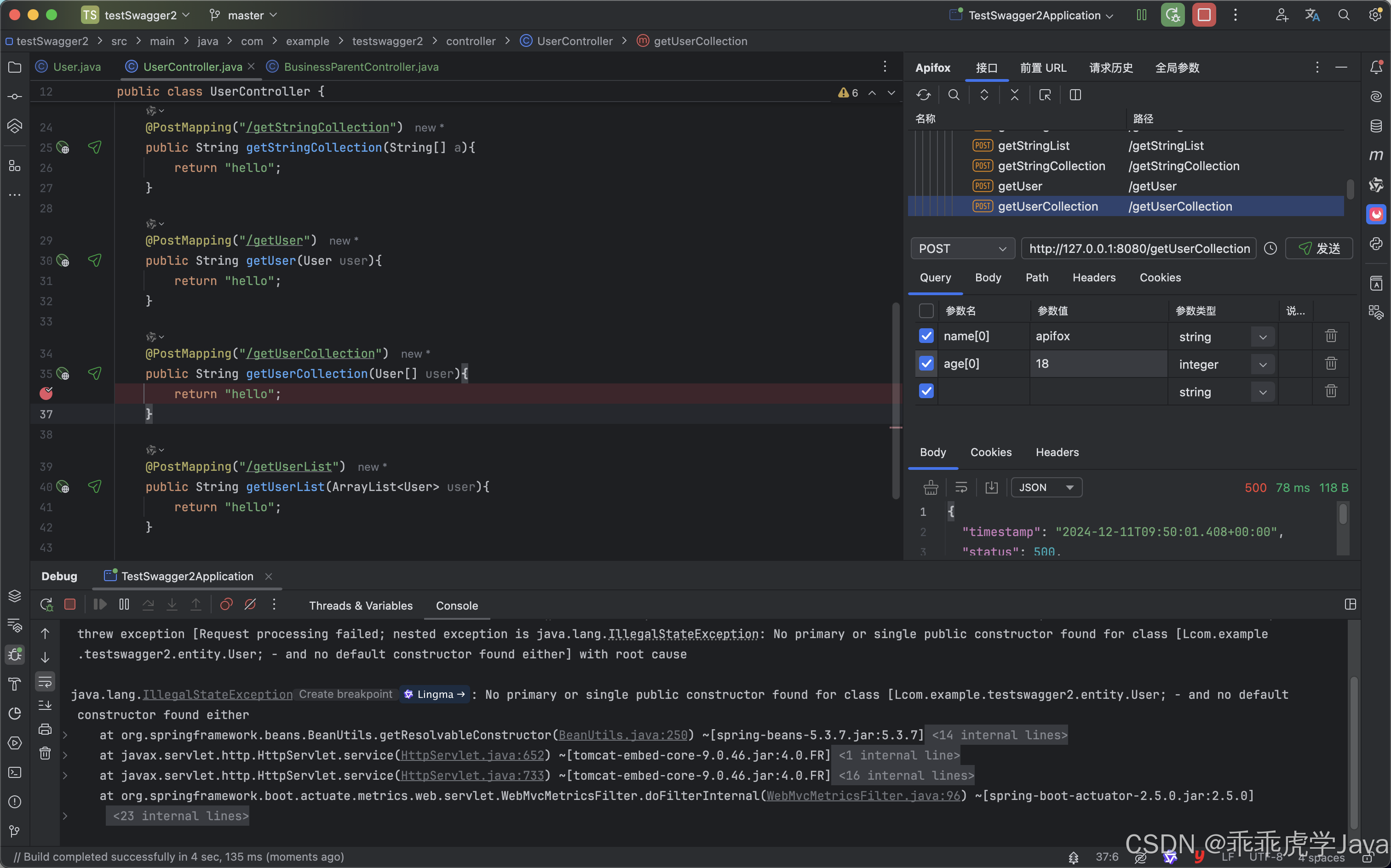The image size is (1391, 868).
Task: Click the 发送 send button
Action: pyautogui.click(x=1319, y=249)
